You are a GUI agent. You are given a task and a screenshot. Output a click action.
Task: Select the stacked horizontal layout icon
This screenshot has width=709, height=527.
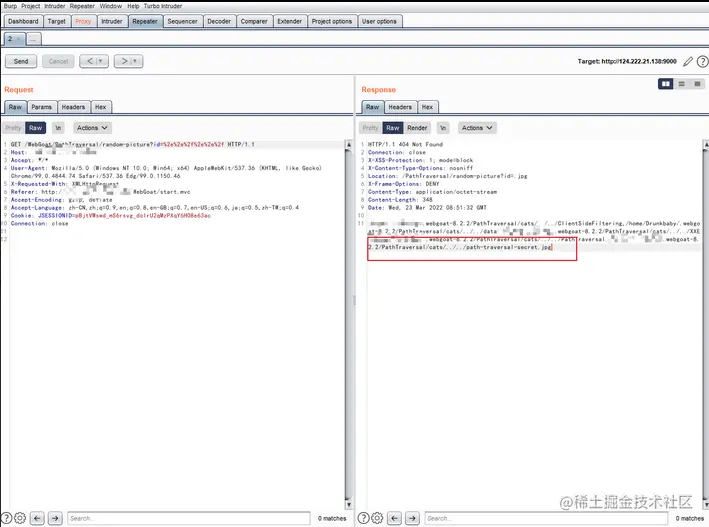tap(681, 84)
